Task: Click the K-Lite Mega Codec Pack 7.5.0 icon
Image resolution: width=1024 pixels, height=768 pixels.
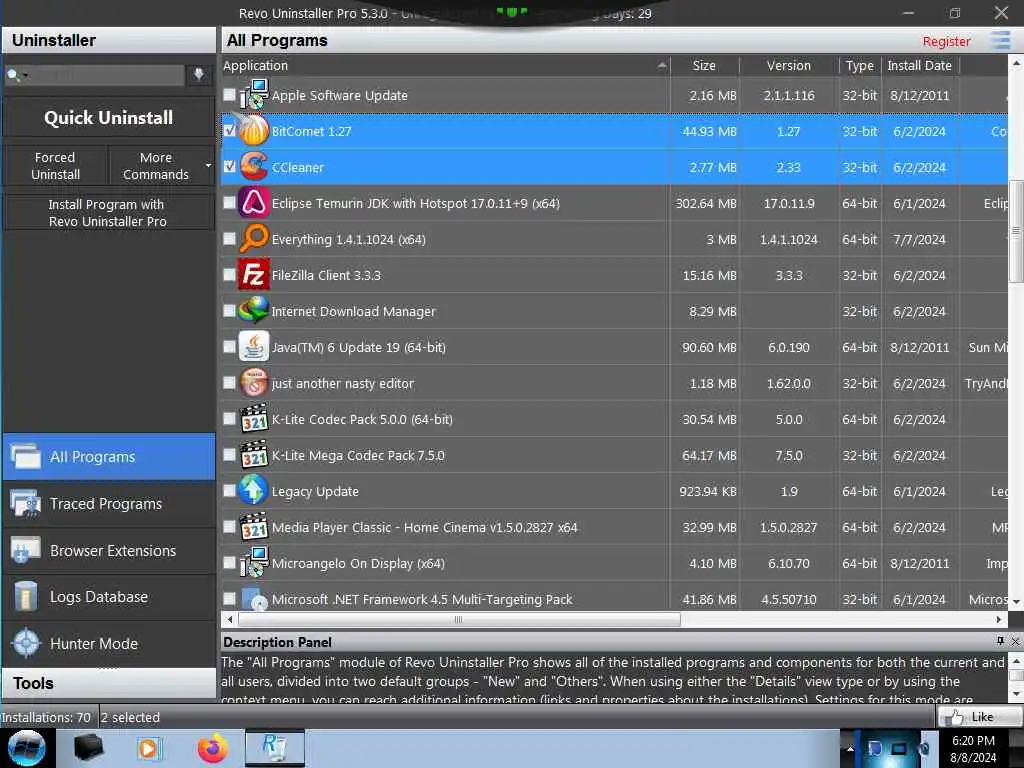Action: point(254,455)
